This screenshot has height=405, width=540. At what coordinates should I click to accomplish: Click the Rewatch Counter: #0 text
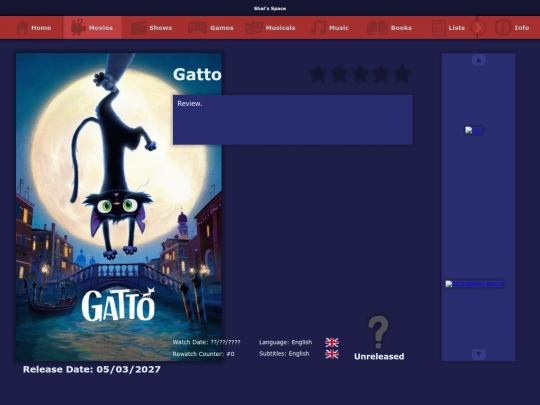(203, 354)
